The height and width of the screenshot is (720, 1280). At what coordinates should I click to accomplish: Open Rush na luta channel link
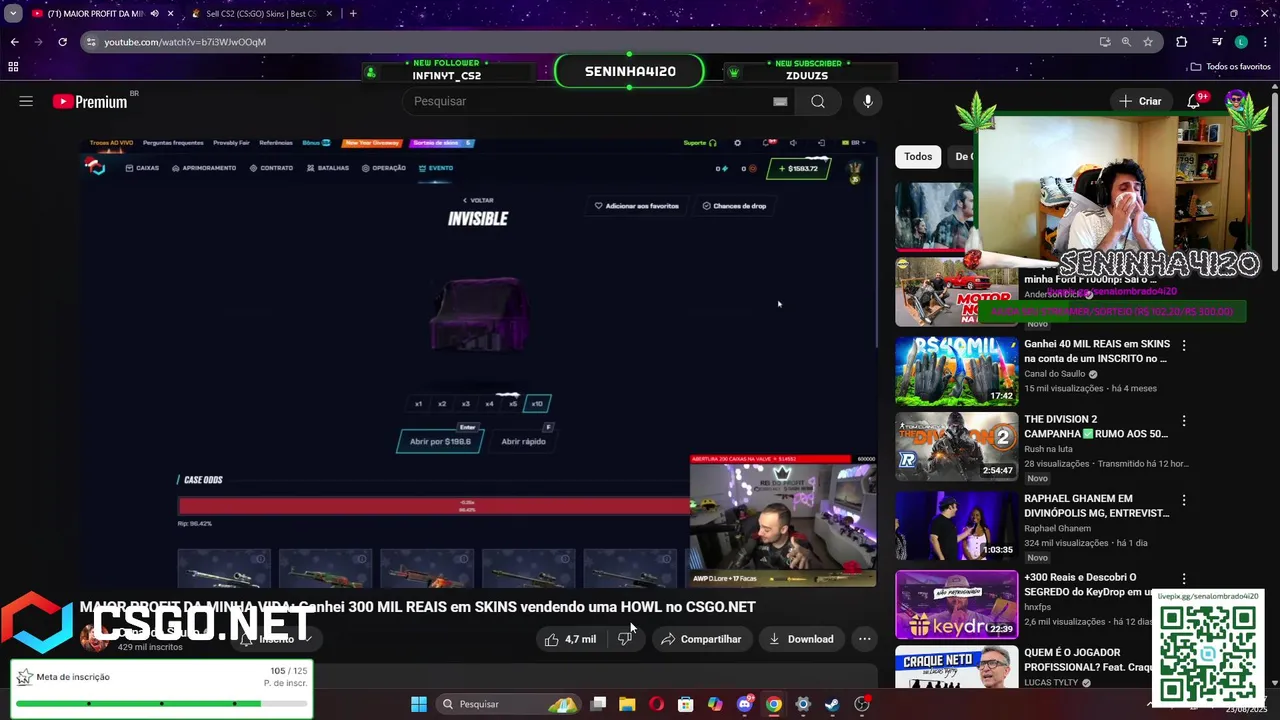point(1047,449)
